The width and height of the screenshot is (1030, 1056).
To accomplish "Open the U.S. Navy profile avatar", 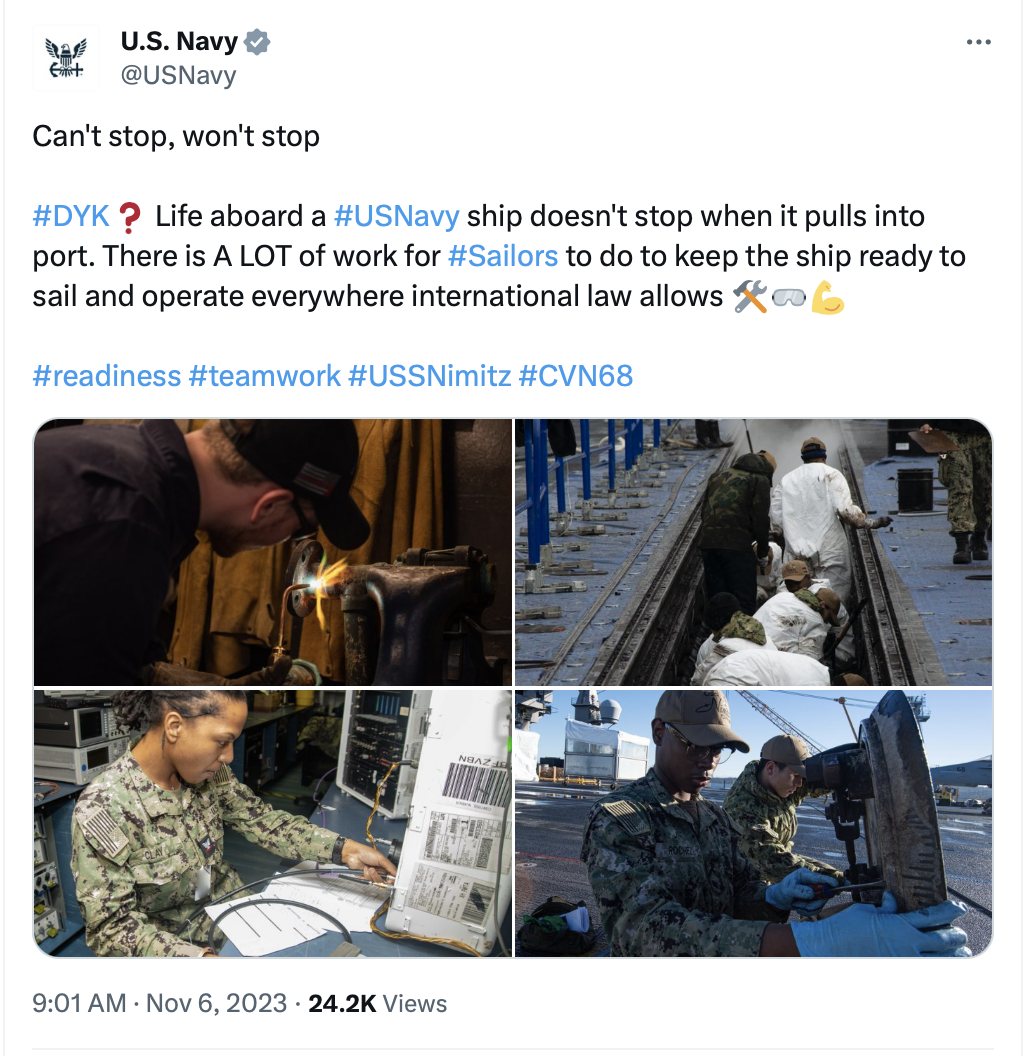I will 65,58.
